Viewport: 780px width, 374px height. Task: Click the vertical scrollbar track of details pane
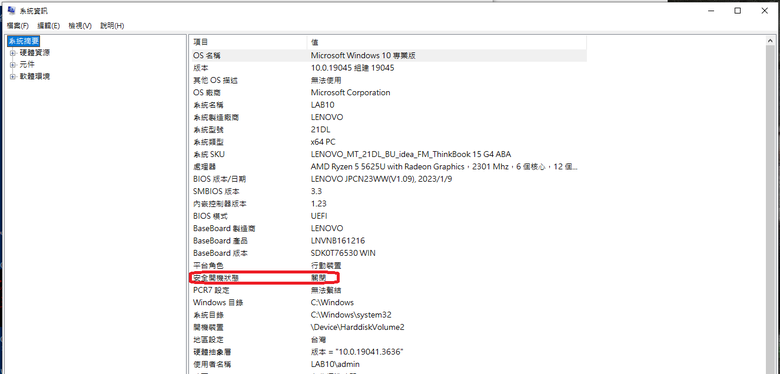click(771, 209)
